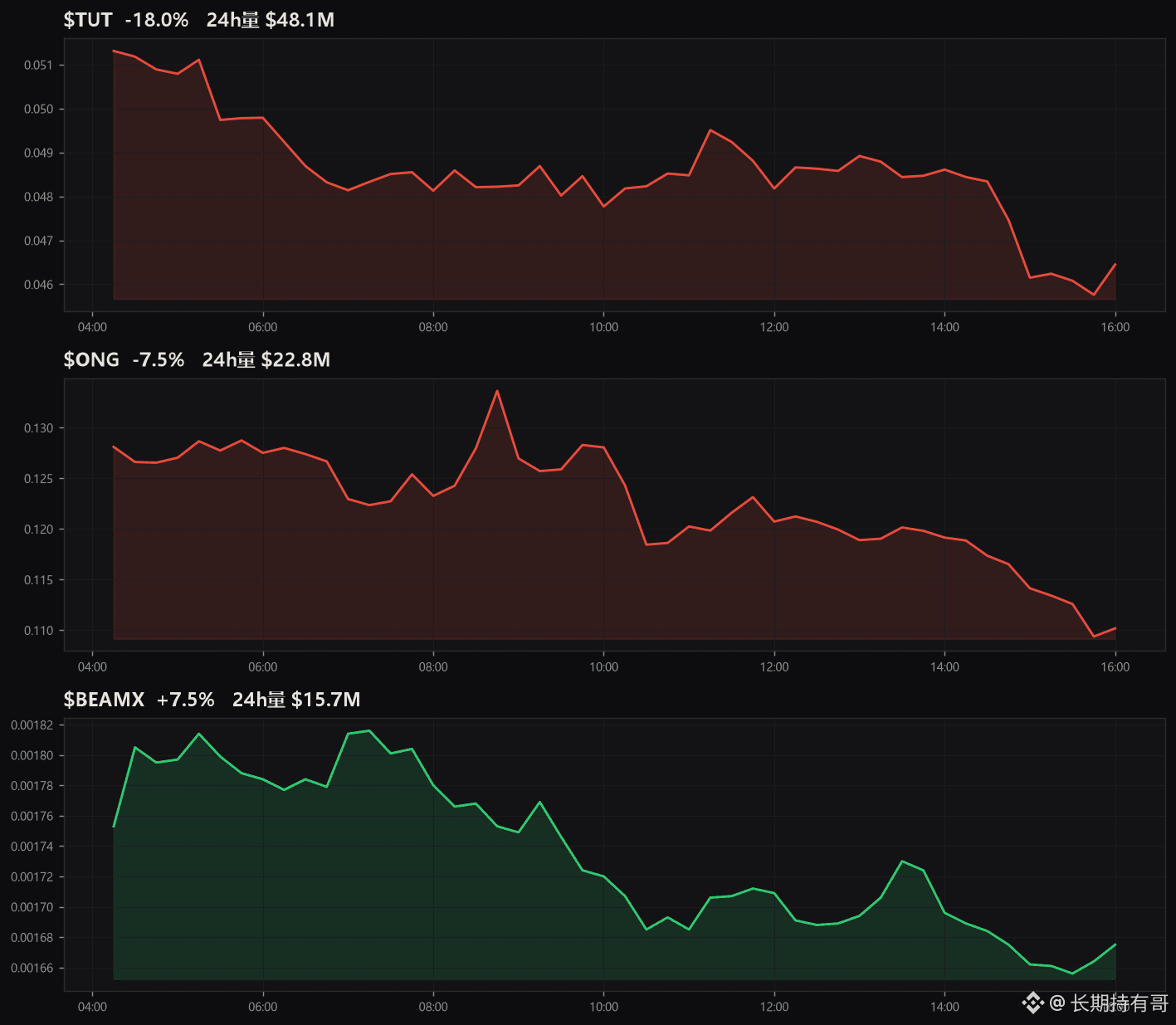Click the 0.00166 price label on BEAMX chart
Viewport: 1176px width, 1025px height.
pyautogui.click(x=32, y=969)
